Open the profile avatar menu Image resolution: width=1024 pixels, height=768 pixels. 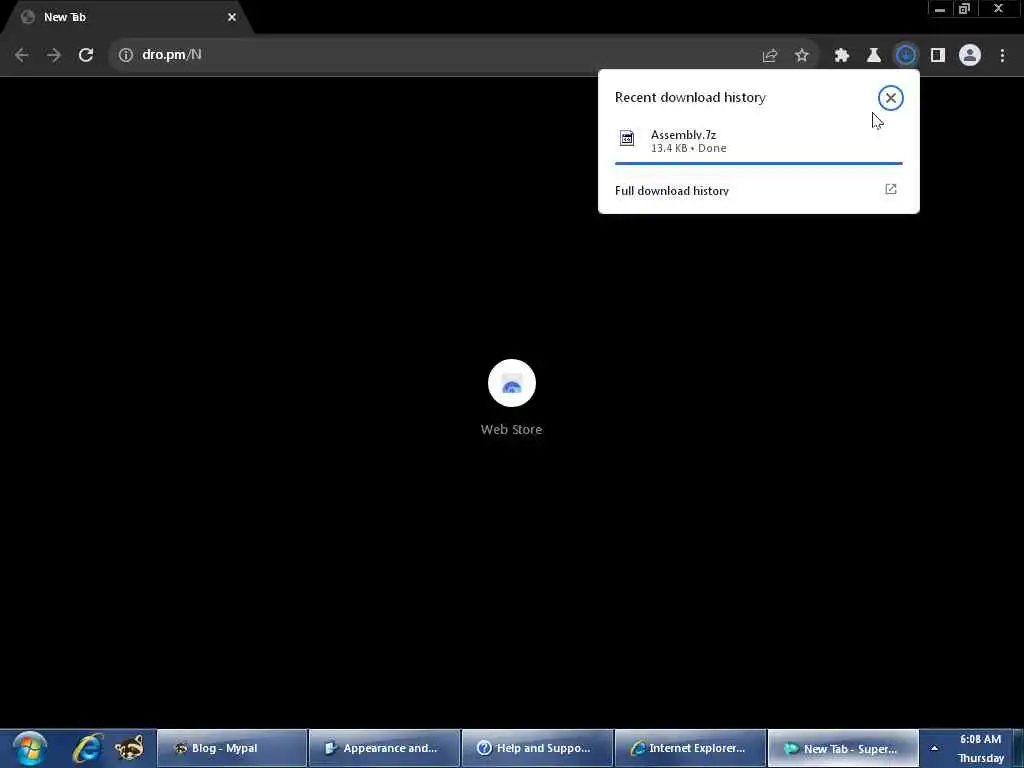click(x=970, y=56)
